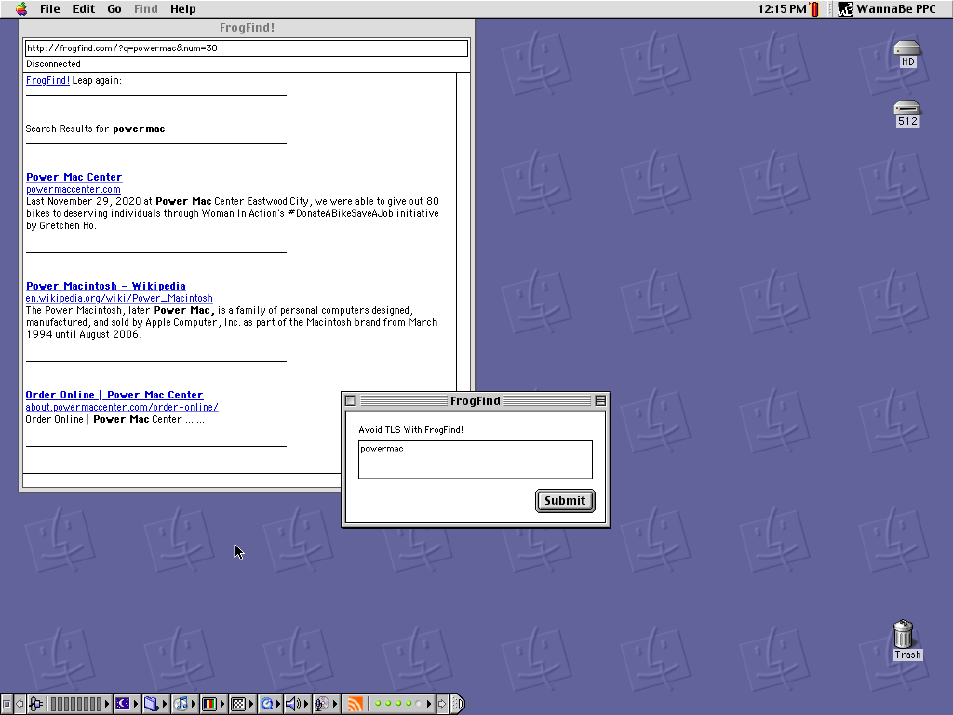Click the close box of the FrogFind dialog

pyautogui.click(x=350, y=401)
